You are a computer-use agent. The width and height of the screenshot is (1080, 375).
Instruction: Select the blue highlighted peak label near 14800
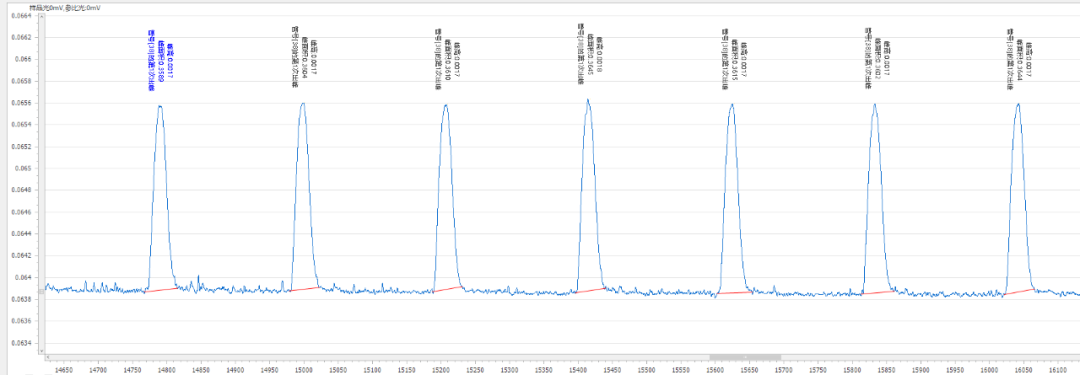[x=160, y=61]
